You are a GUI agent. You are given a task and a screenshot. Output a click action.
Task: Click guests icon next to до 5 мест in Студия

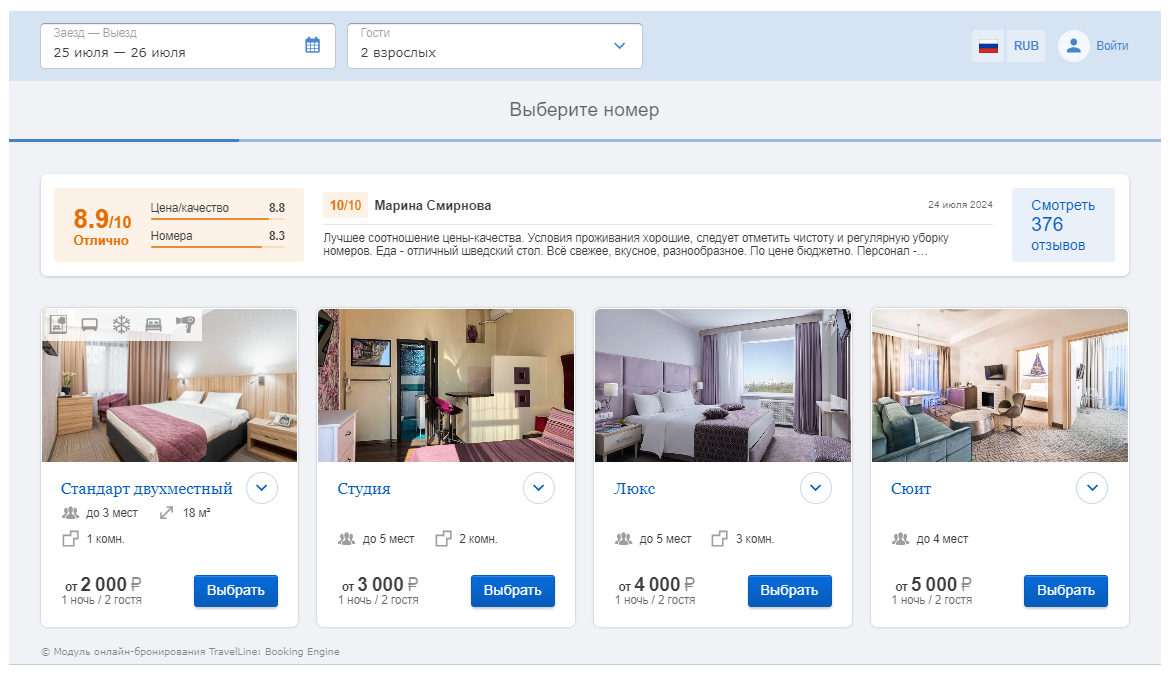pos(347,538)
